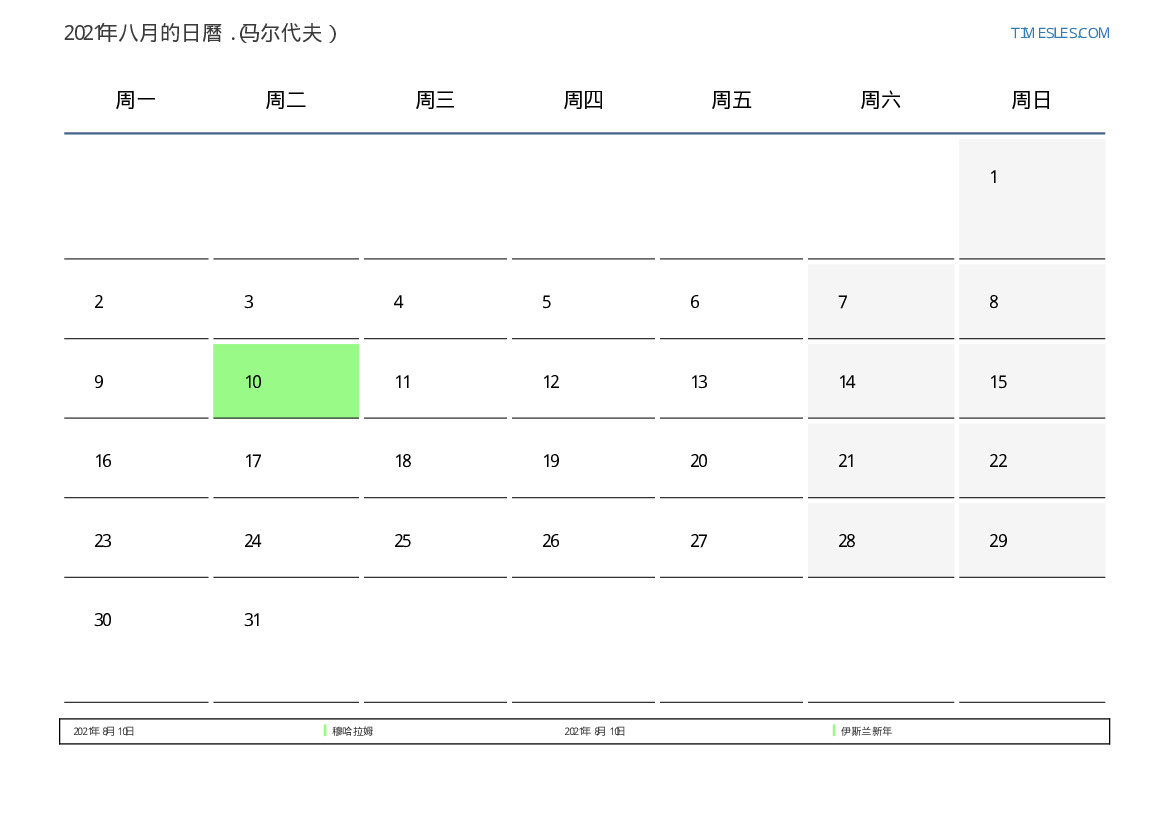1169x827 pixels.
Task: Select Saturday the 28th
Action: point(880,541)
